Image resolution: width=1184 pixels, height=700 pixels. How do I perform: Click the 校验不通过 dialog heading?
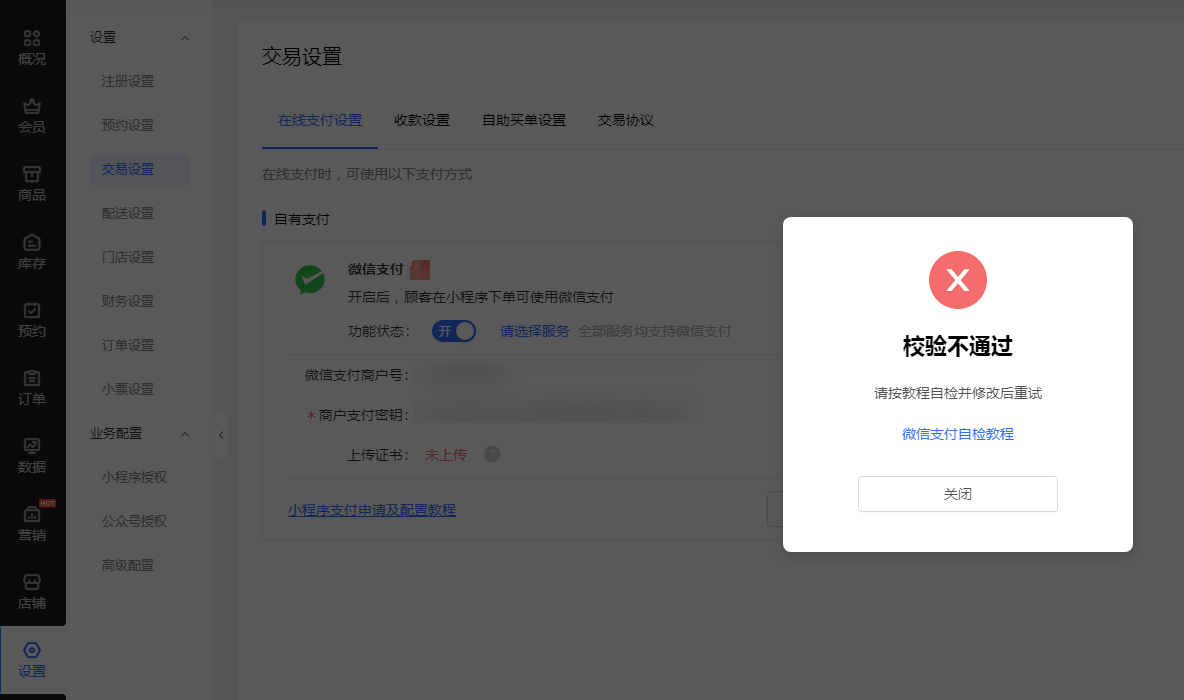tap(957, 346)
